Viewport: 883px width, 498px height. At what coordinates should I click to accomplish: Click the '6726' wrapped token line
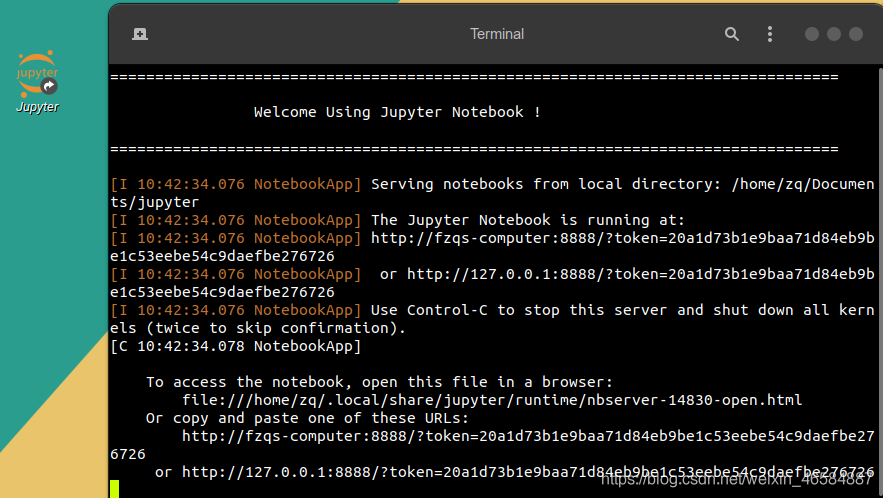coord(128,454)
